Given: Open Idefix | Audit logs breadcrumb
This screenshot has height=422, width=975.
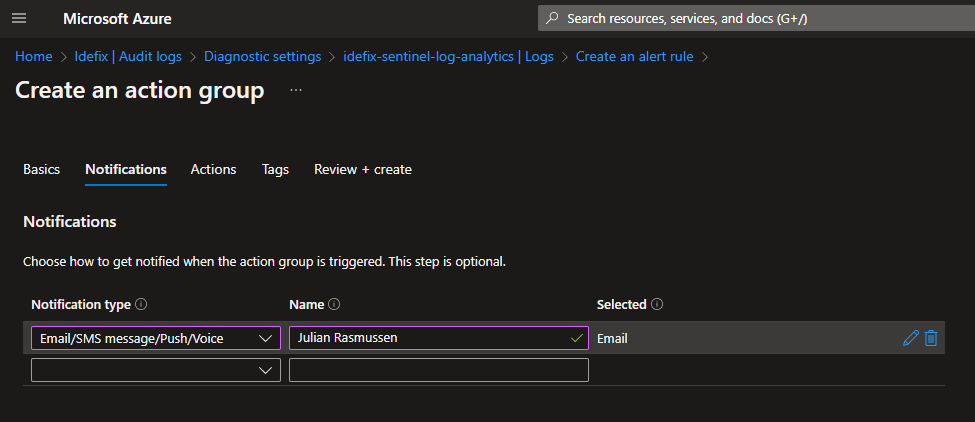Looking at the screenshot, I should coord(128,57).
